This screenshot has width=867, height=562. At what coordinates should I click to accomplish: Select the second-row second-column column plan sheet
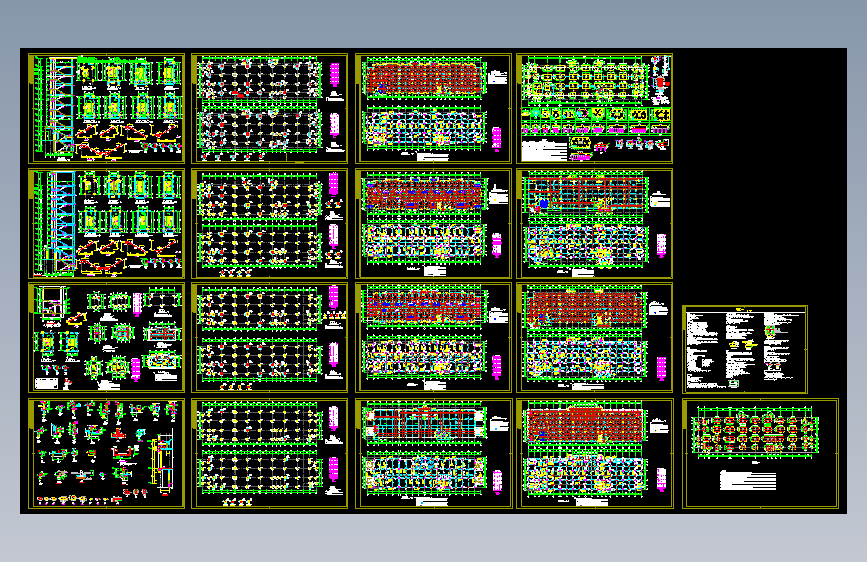tap(269, 223)
